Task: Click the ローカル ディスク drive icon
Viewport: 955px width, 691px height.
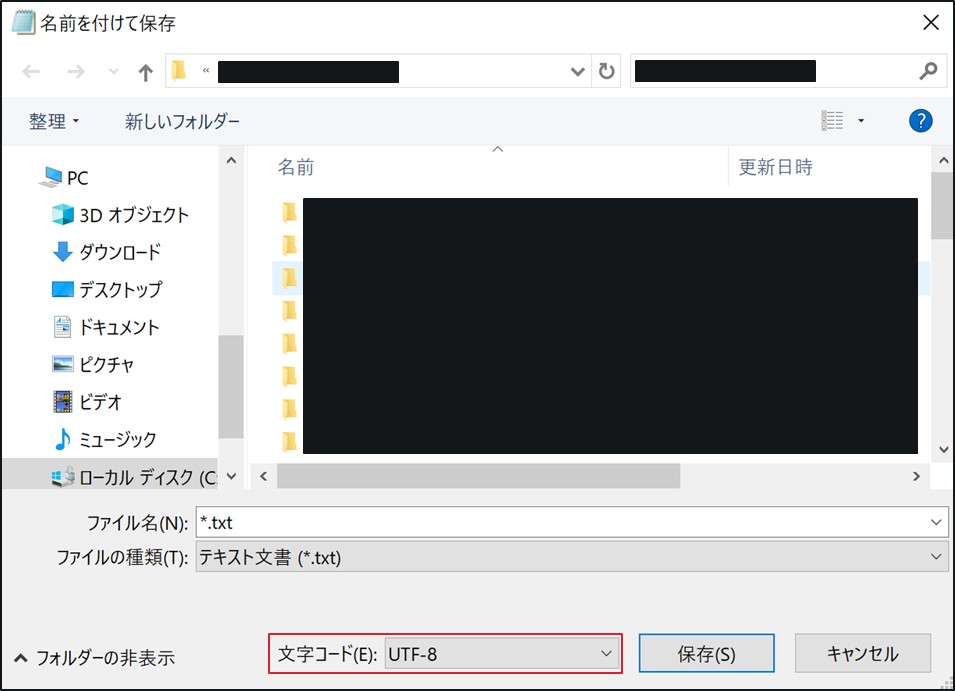Action: click(x=63, y=477)
